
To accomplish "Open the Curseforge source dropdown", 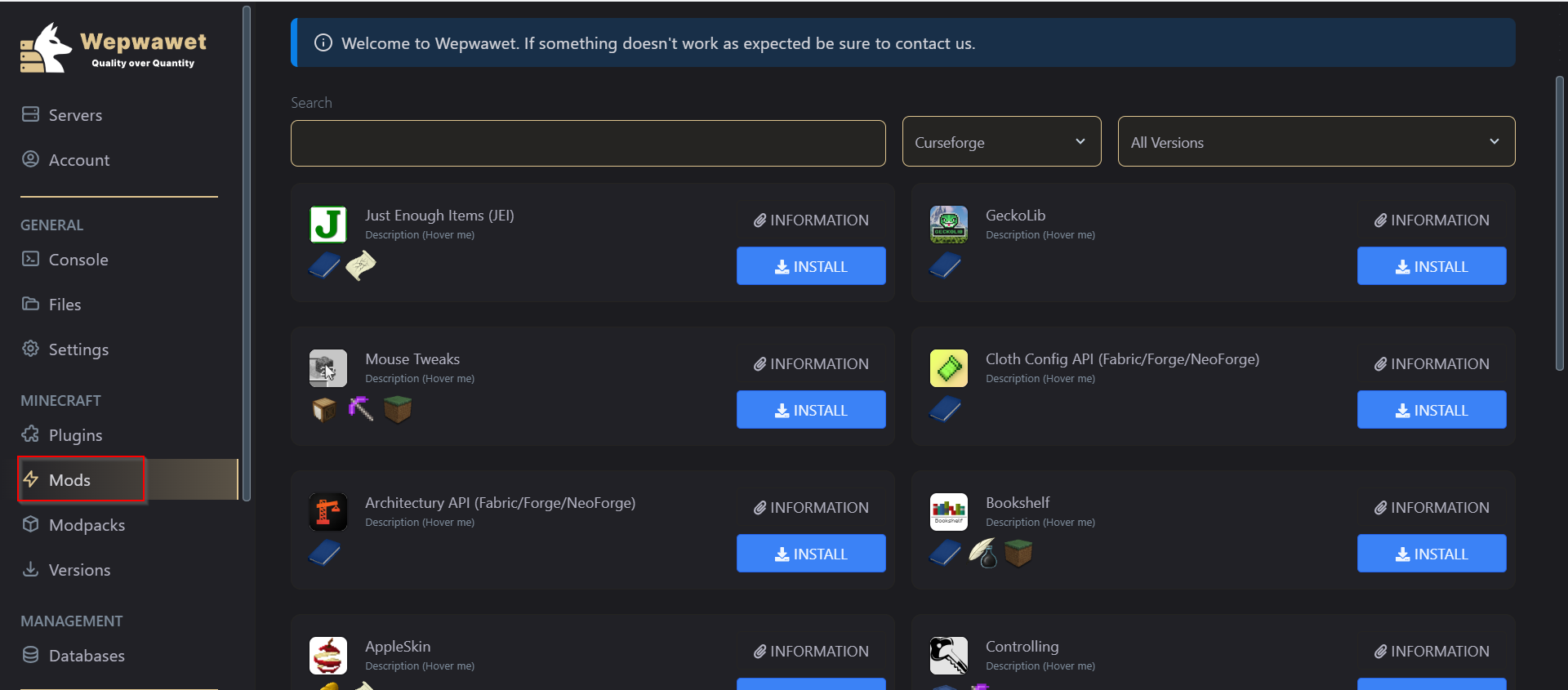I will tap(1001, 141).
